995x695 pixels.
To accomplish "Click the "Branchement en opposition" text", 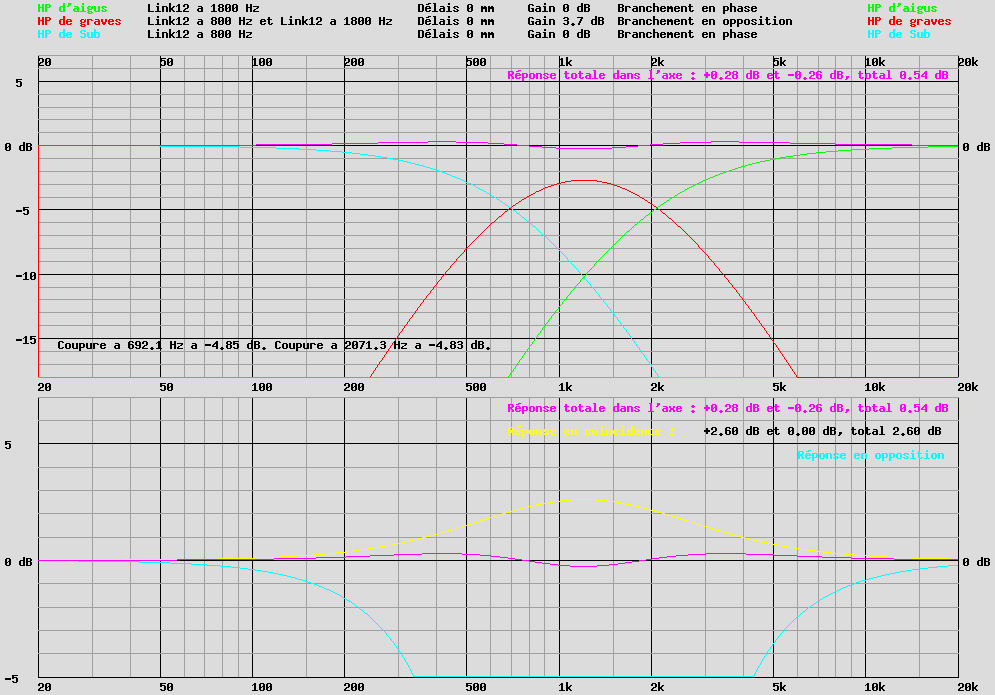I will point(704,21).
